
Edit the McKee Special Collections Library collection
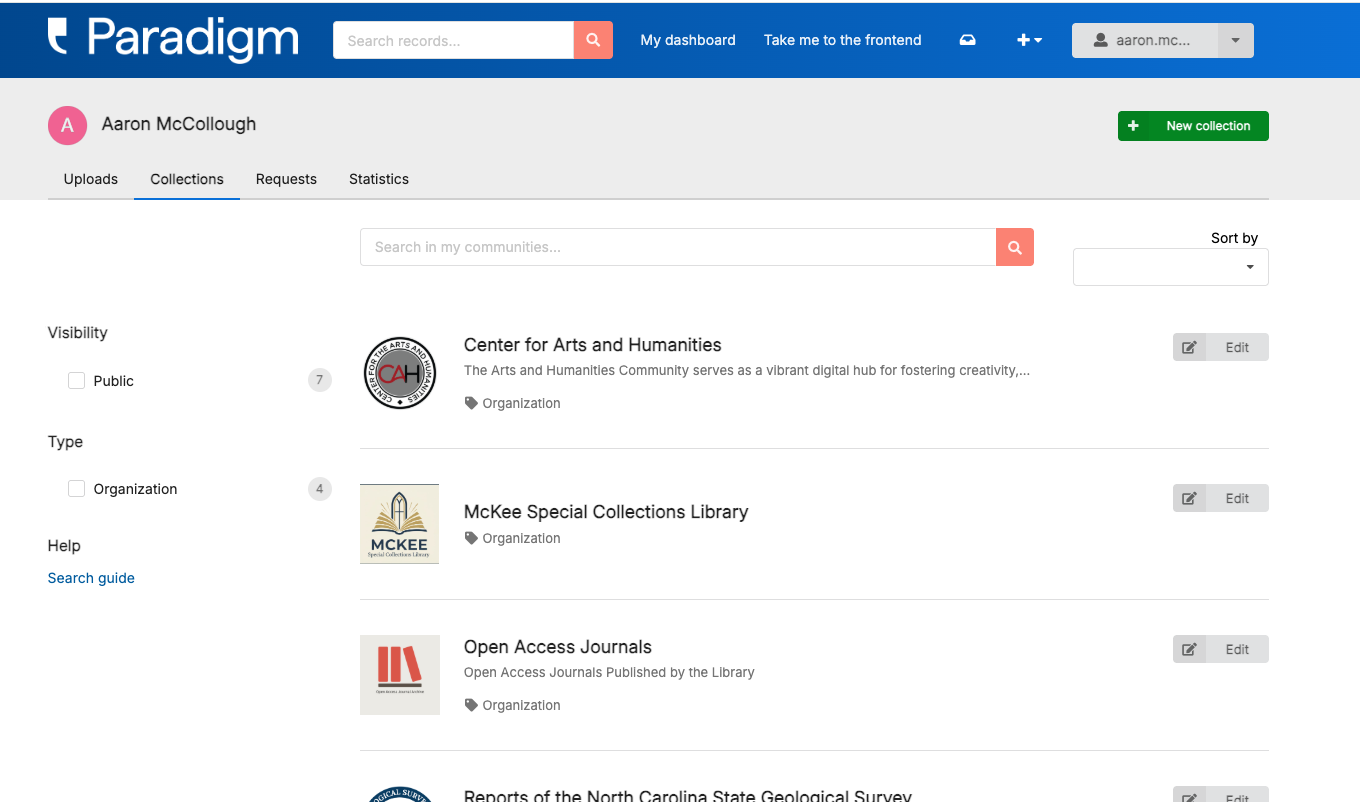click(x=1221, y=498)
